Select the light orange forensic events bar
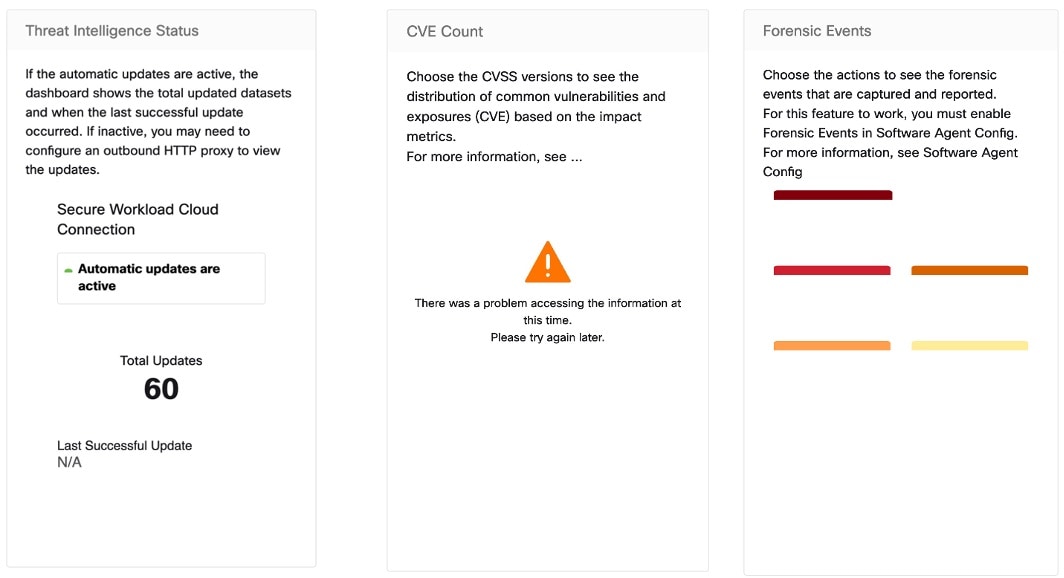 [832, 346]
